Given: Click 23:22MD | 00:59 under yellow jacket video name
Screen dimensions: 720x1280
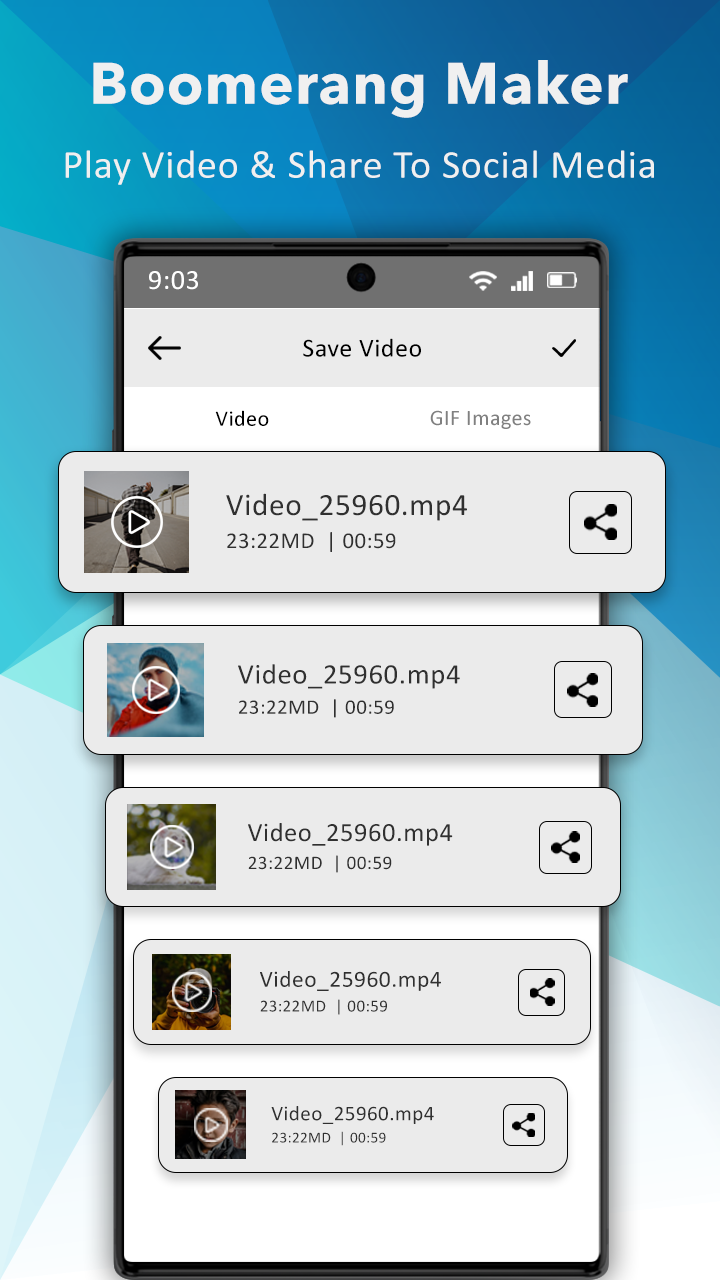Looking at the screenshot, I should (x=324, y=1007).
